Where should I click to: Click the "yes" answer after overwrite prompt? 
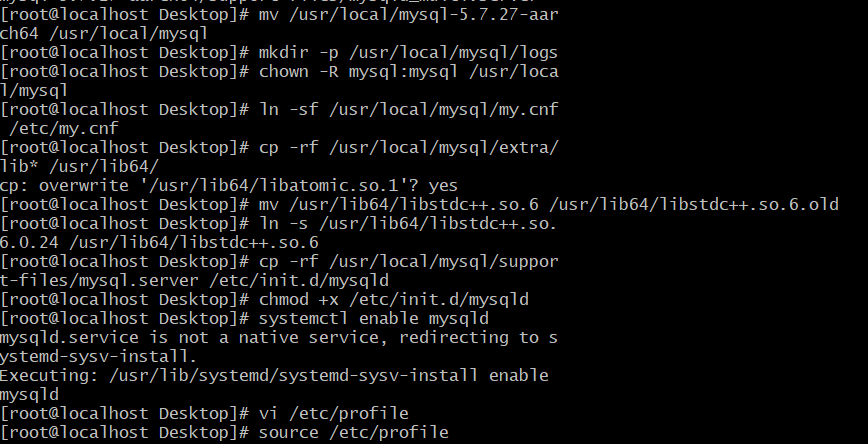[443, 185]
